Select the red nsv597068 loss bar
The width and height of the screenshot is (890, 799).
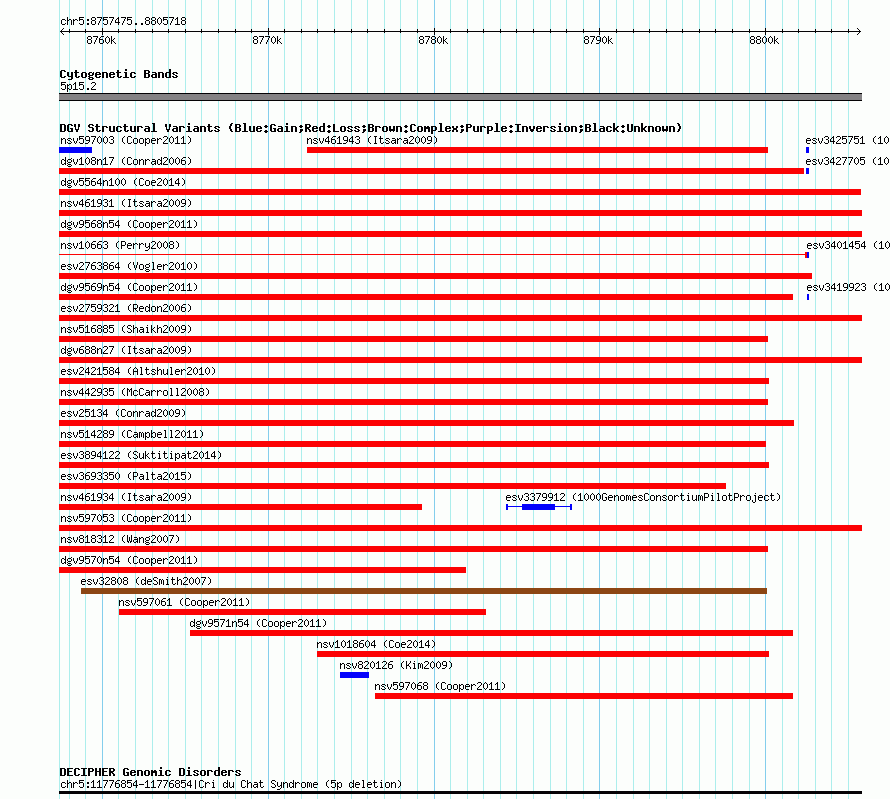pyautogui.click(x=584, y=696)
